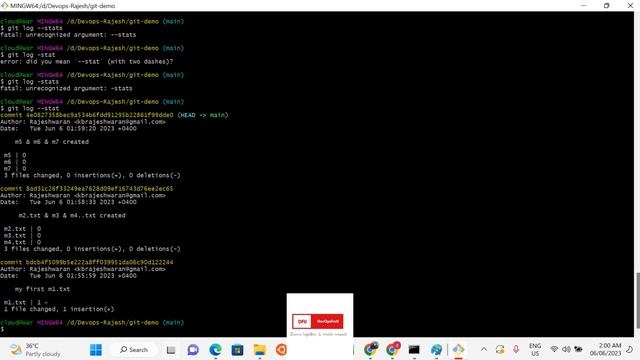Click the date line 'Tue Jun 6 01:55:59'

tap(69, 276)
